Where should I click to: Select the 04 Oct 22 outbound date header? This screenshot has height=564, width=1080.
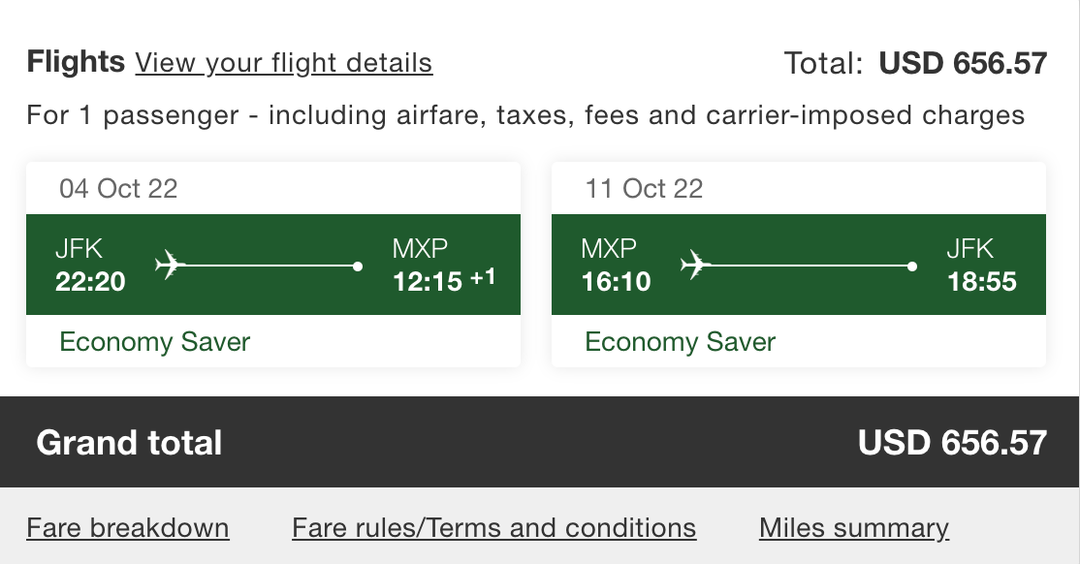pos(118,188)
